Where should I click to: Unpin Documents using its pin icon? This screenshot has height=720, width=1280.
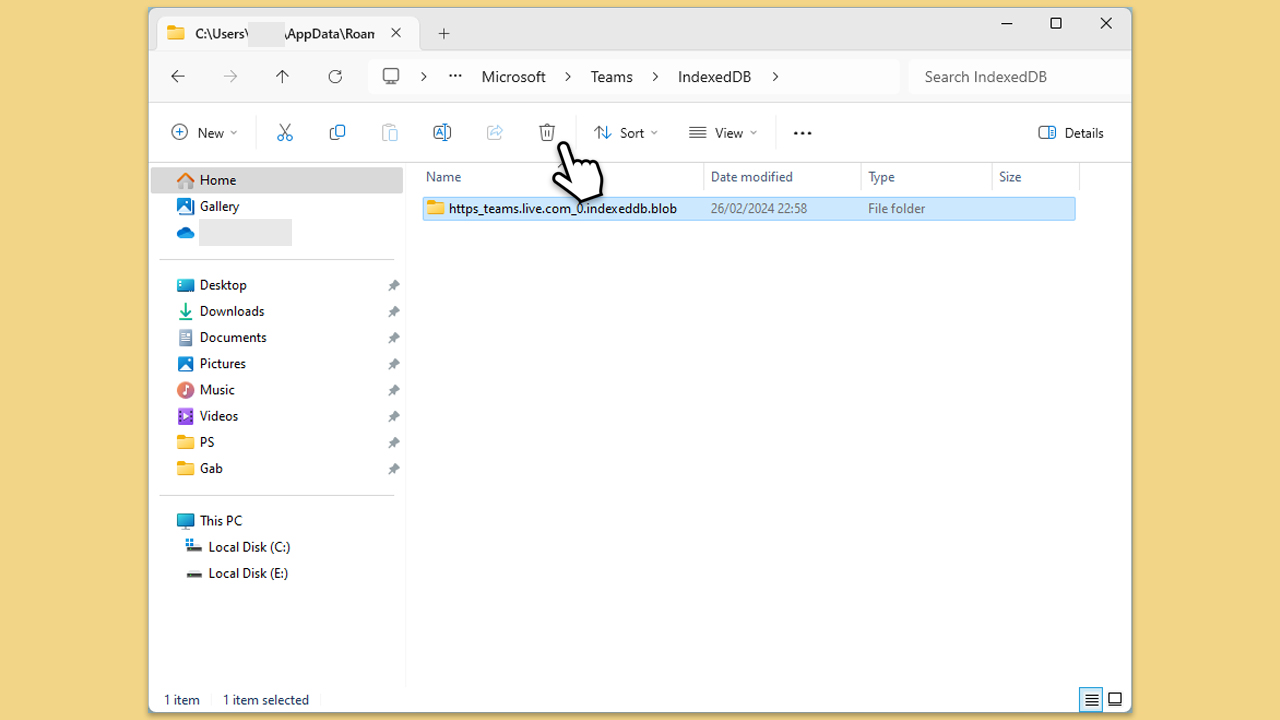tap(394, 338)
